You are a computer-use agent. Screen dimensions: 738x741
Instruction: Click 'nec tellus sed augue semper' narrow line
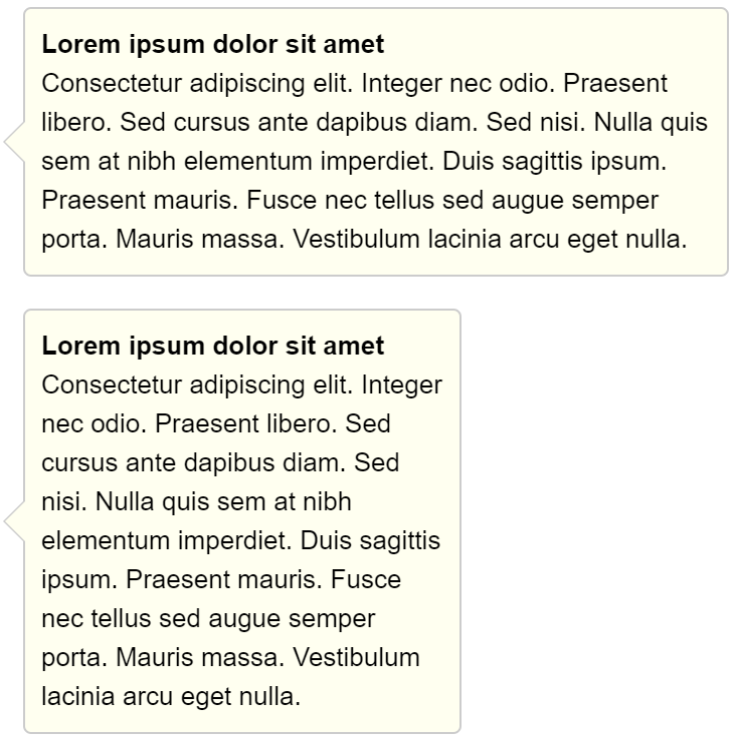208,619
